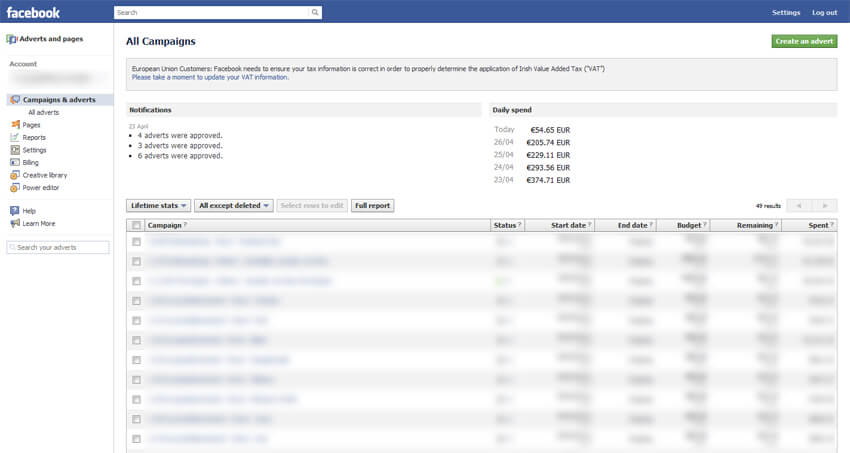Click Today's spend €54.65 EUR
The width and height of the screenshot is (850, 453).
550,130
